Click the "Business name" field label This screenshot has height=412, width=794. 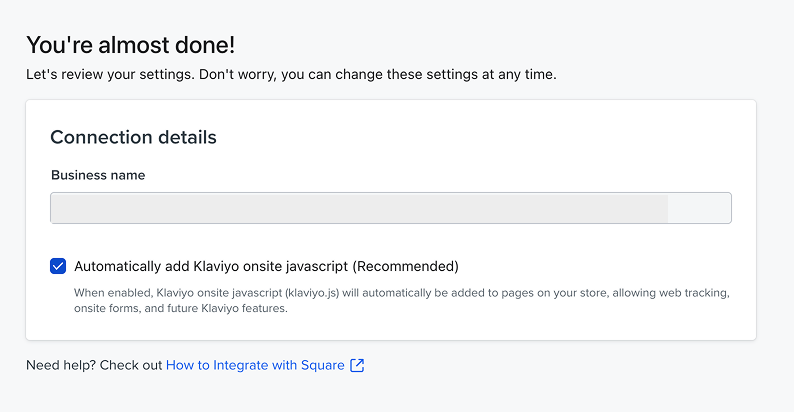pyautogui.click(x=98, y=175)
